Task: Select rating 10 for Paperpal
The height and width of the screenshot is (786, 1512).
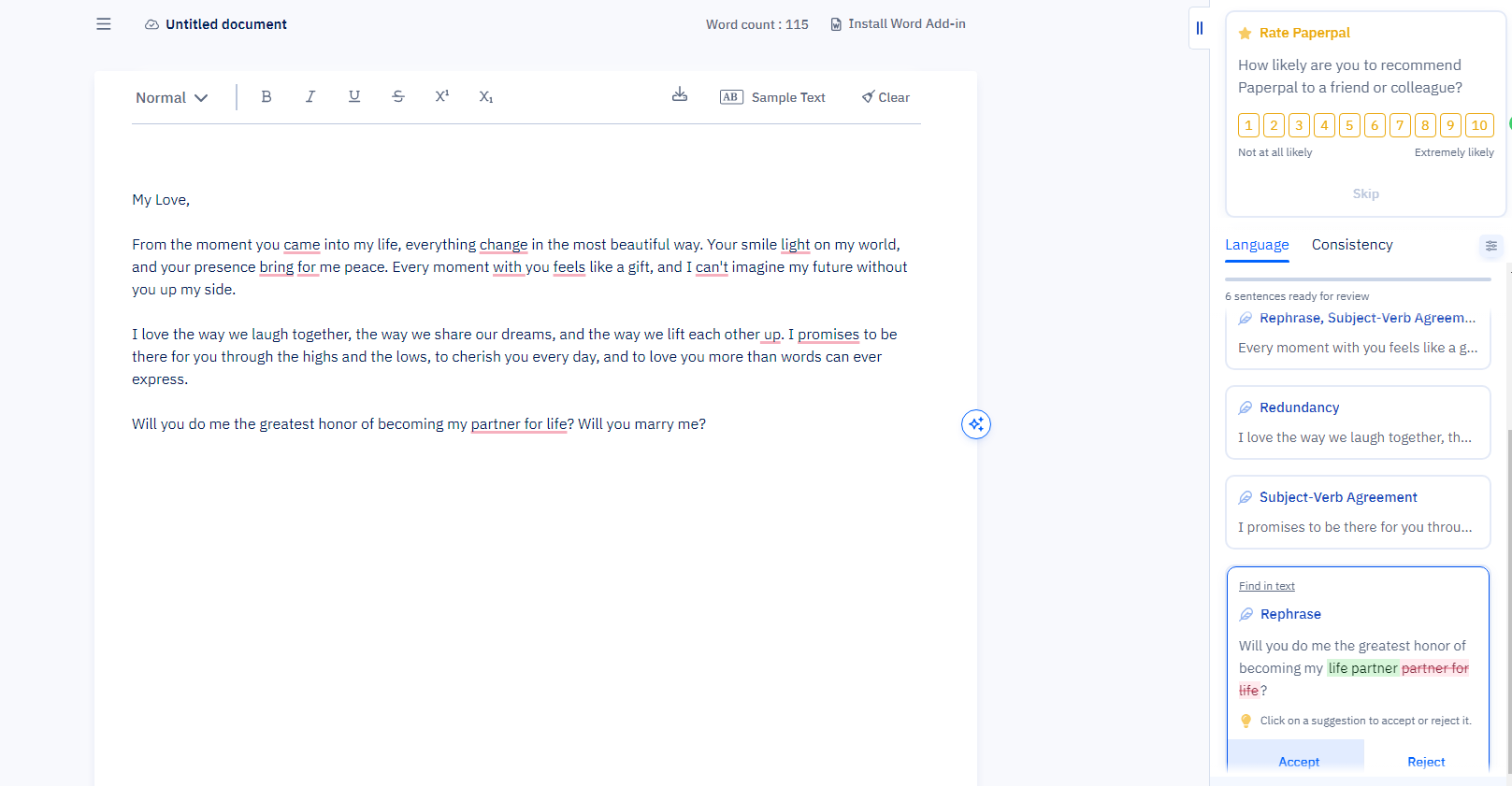Action: tap(1478, 125)
